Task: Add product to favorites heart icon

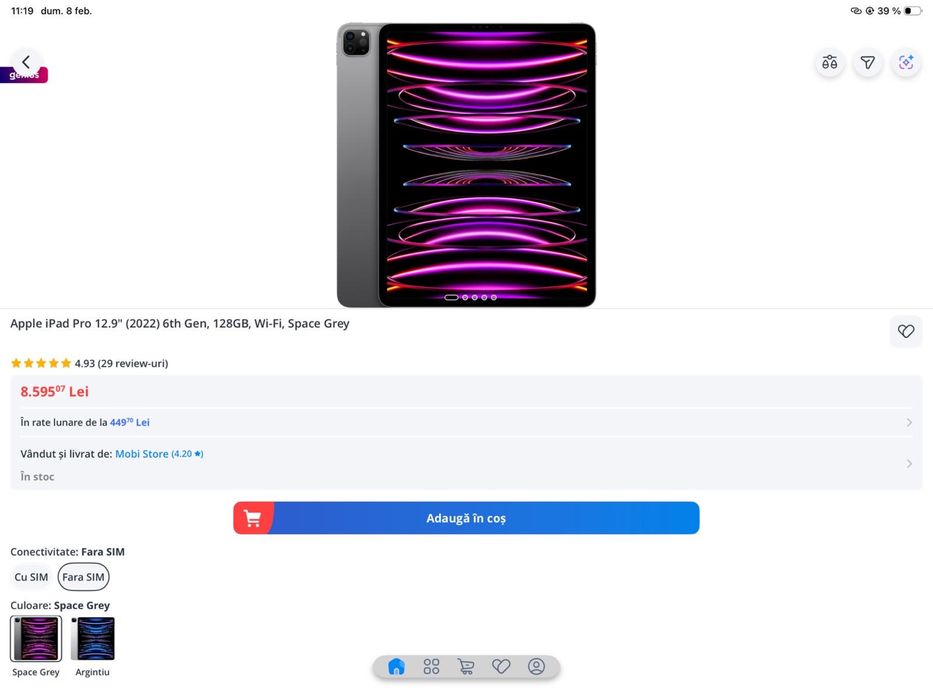Action: coord(906,331)
